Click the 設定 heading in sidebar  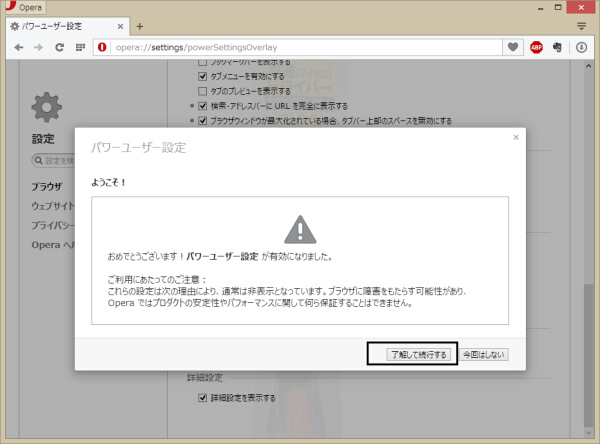coord(43,139)
